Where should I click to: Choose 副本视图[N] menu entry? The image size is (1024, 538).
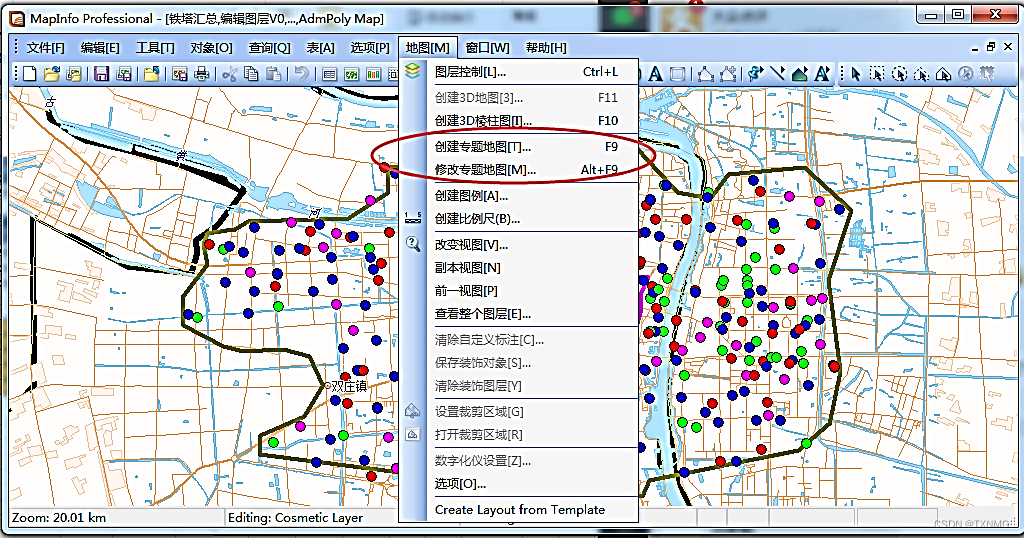[x=519, y=268]
